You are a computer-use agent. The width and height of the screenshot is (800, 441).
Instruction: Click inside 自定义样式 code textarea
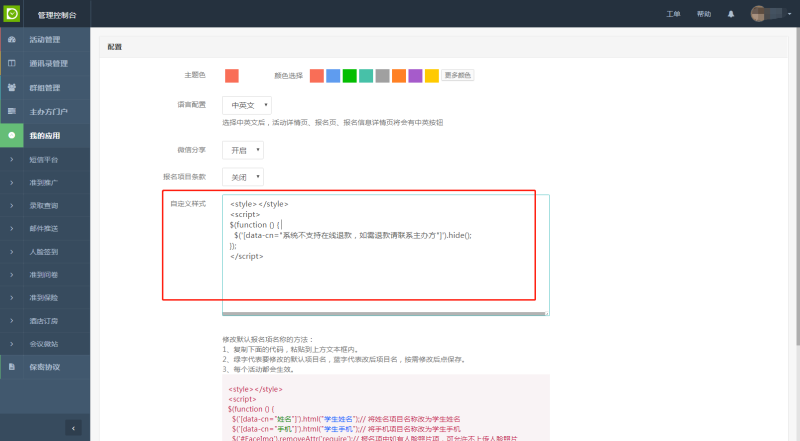pyautogui.click(x=386, y=254)
